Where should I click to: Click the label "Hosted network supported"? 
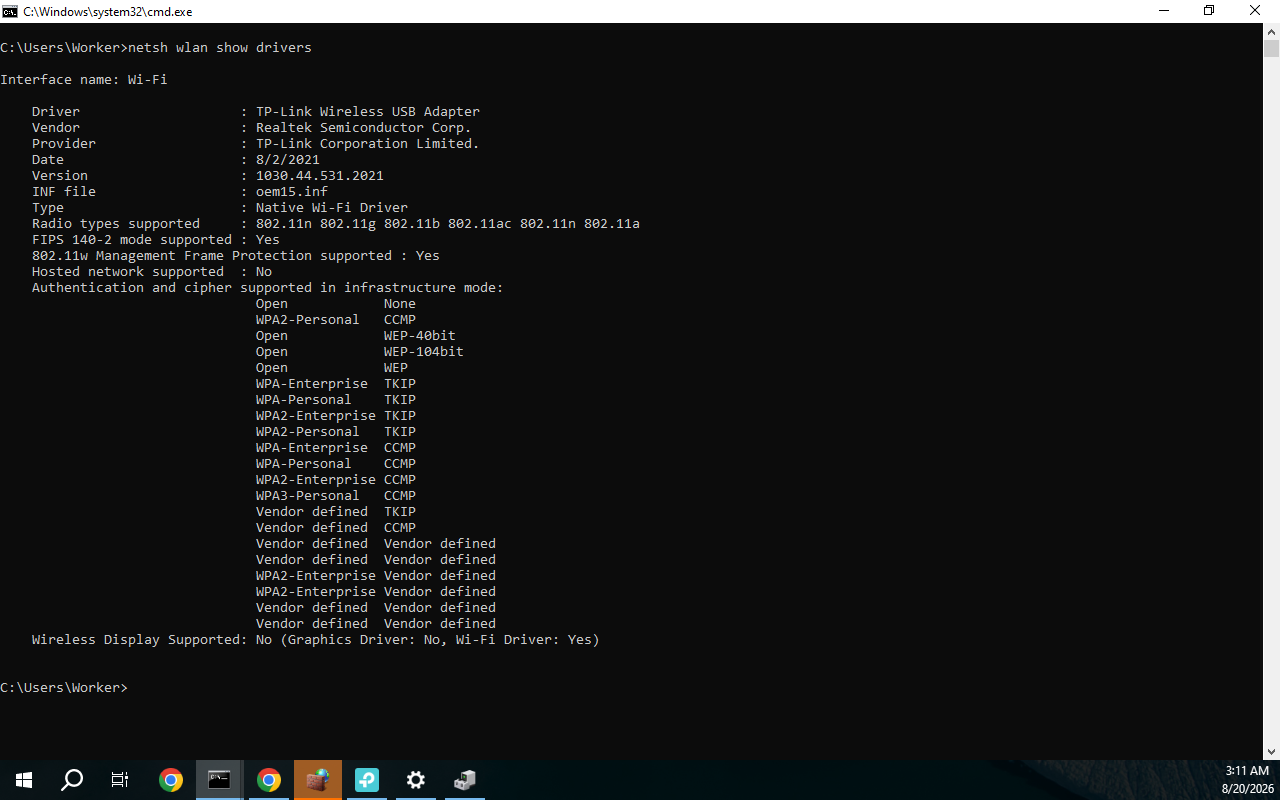point(128,272)
